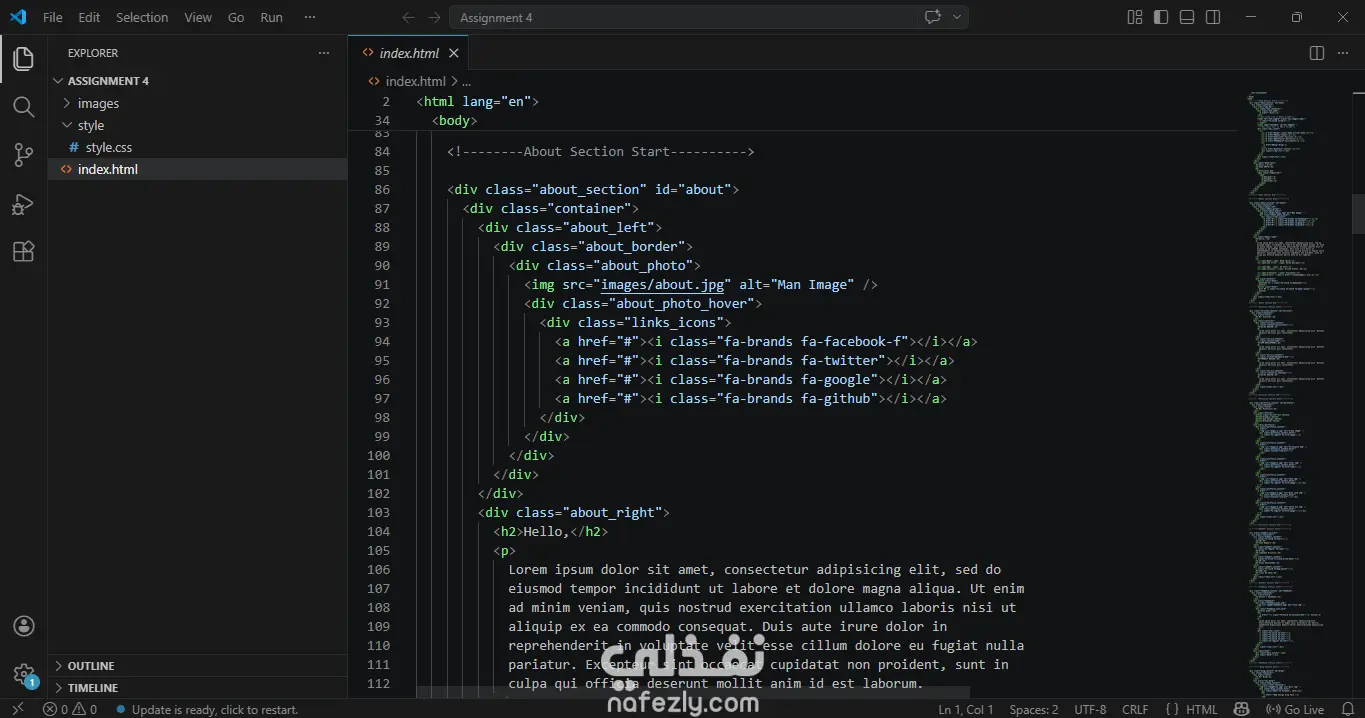Open the File menu
This screenshot has width=1365, height=718.
[x=52, y=17]
